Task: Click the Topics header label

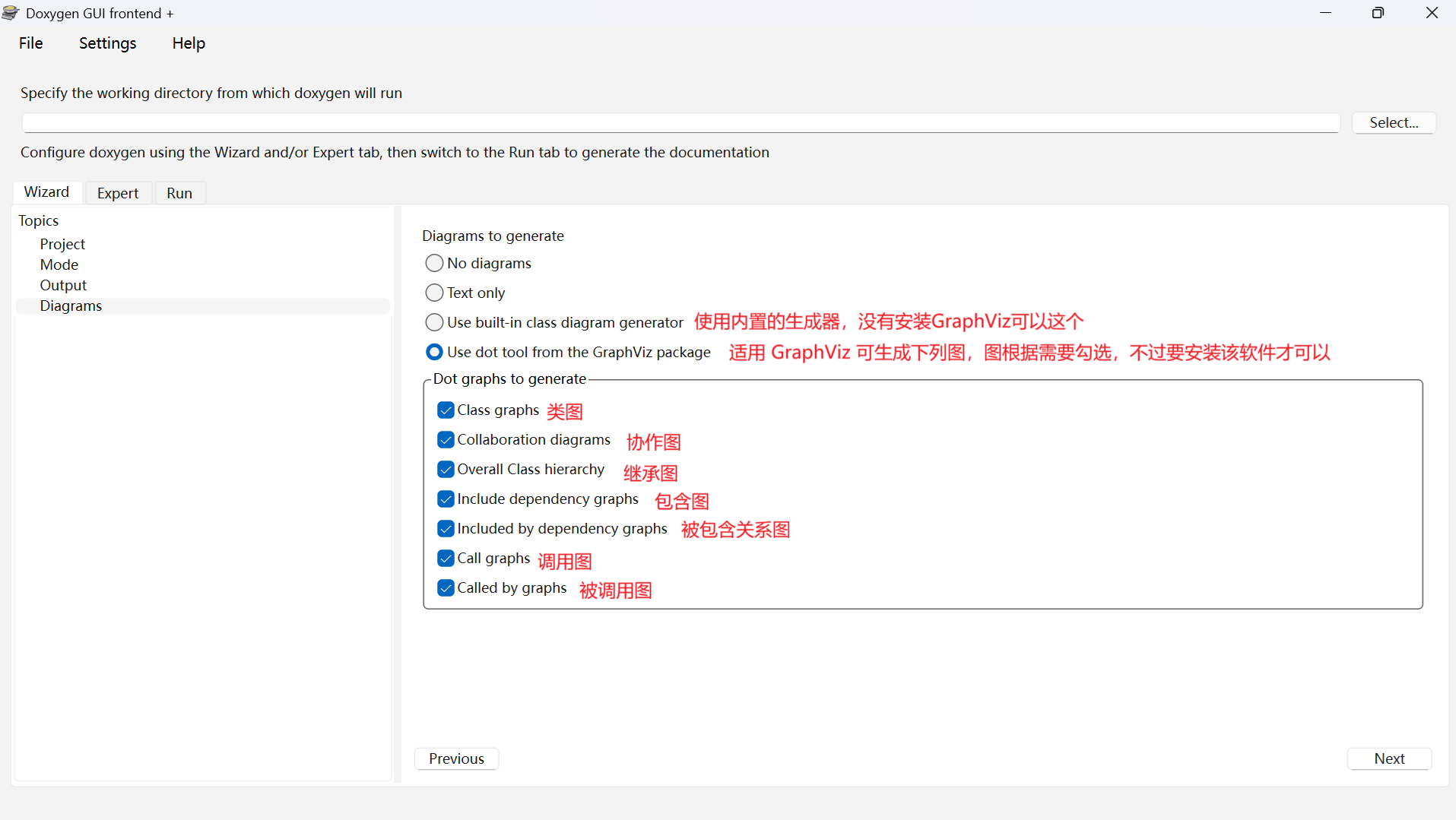Action: (38, 220)
